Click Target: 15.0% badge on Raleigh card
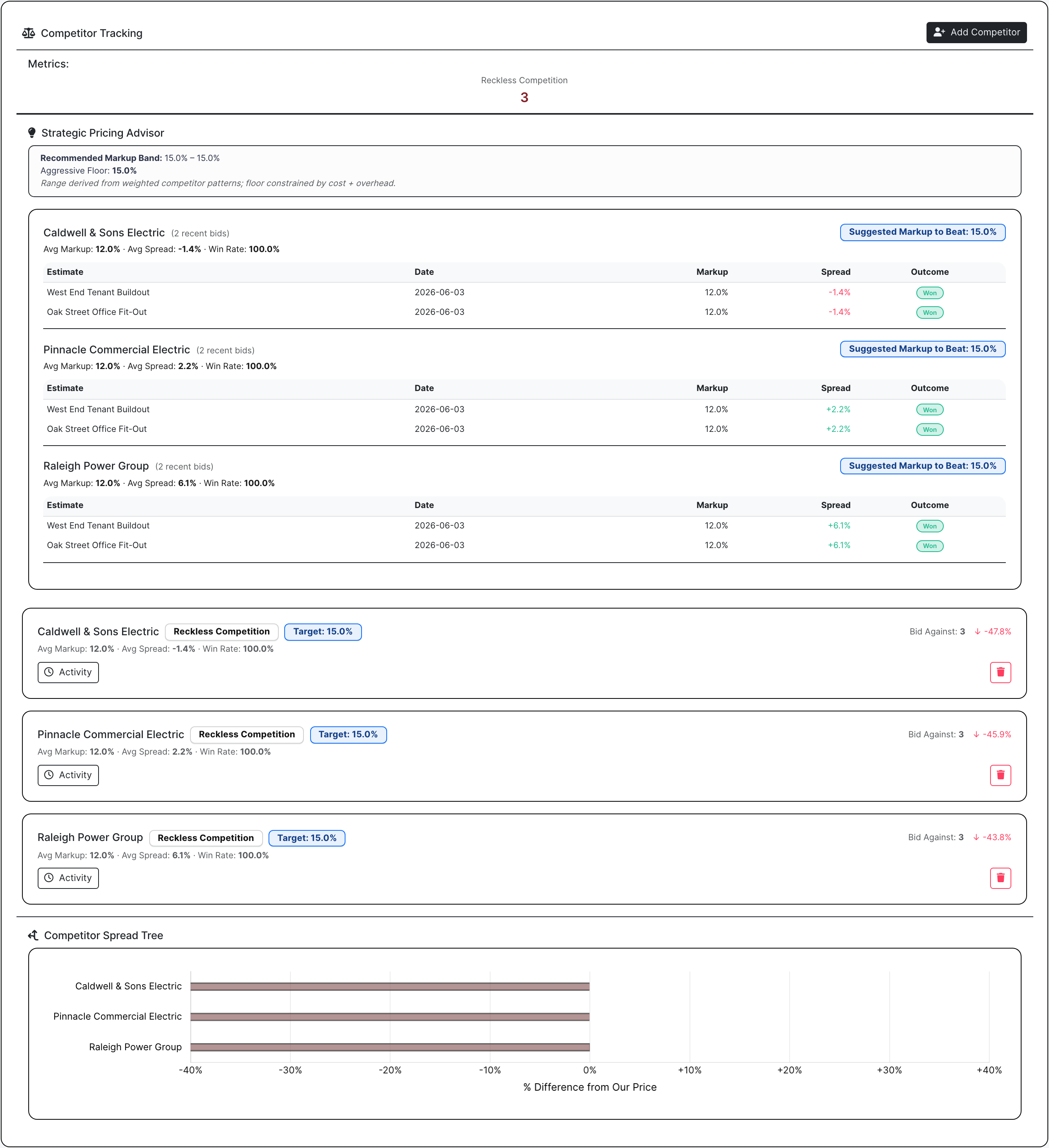Viewport: 1049px width, 1148px height. [306, 838]
